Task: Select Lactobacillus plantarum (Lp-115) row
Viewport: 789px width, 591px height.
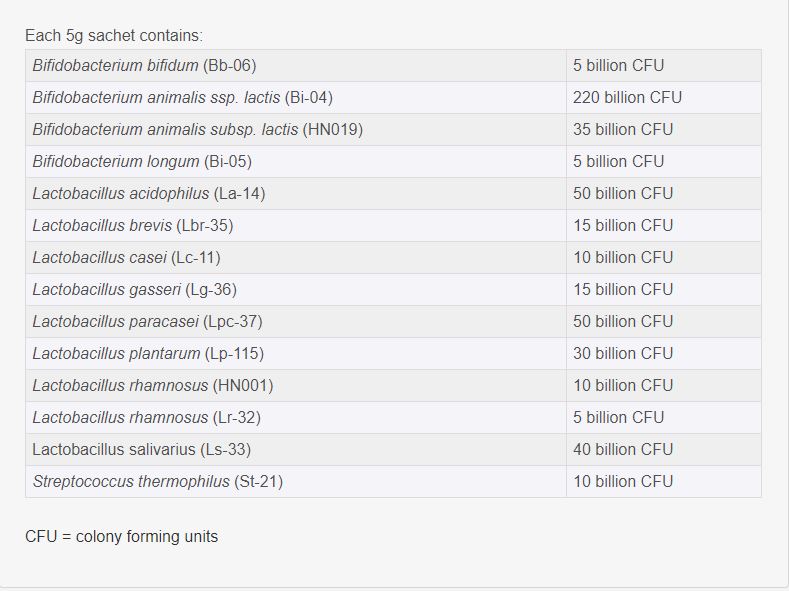Action: pos(148,354)
